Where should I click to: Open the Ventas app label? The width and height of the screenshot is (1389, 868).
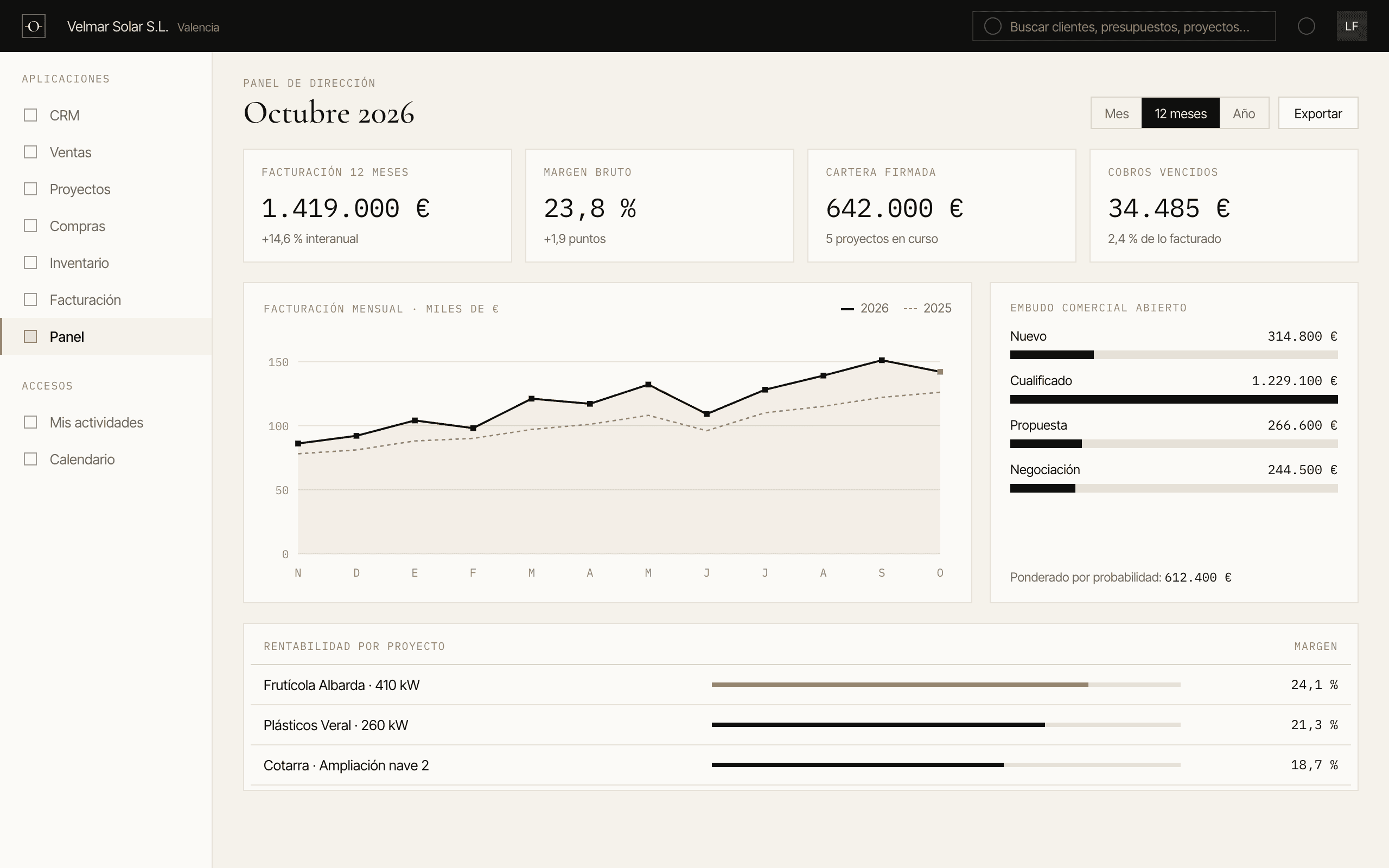71,152
